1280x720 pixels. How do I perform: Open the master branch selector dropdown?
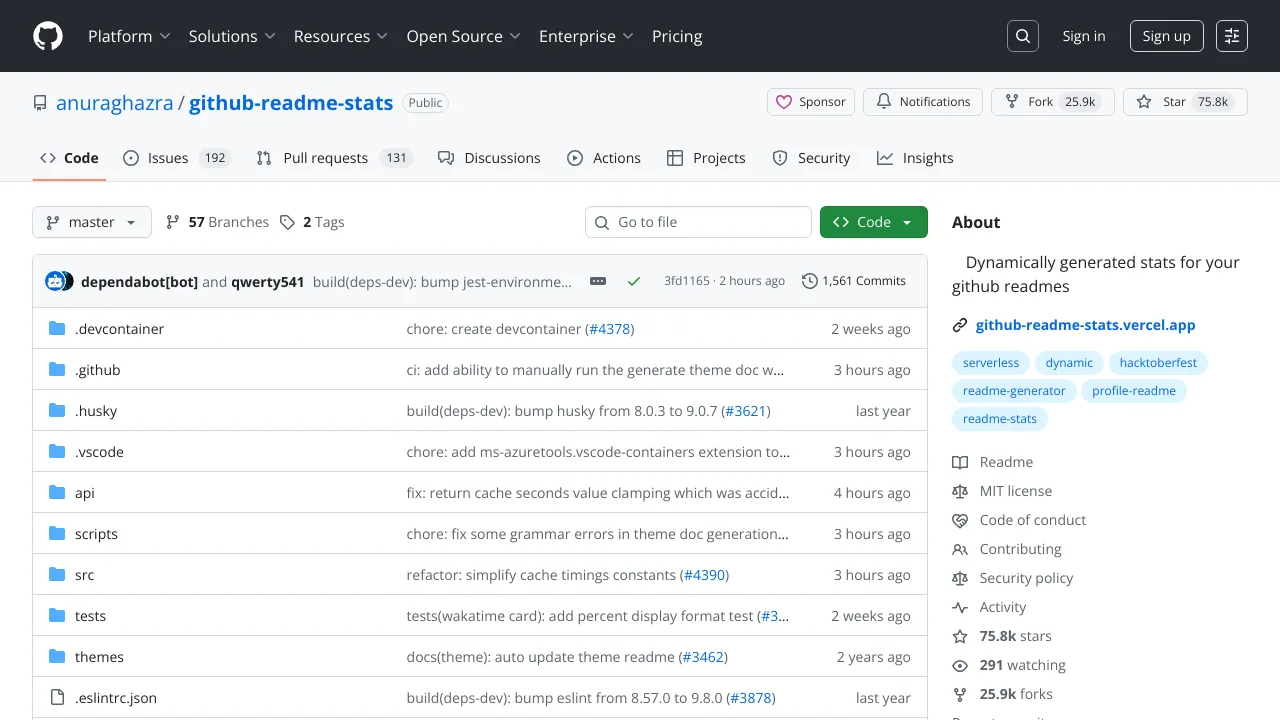tap(92, 222)
